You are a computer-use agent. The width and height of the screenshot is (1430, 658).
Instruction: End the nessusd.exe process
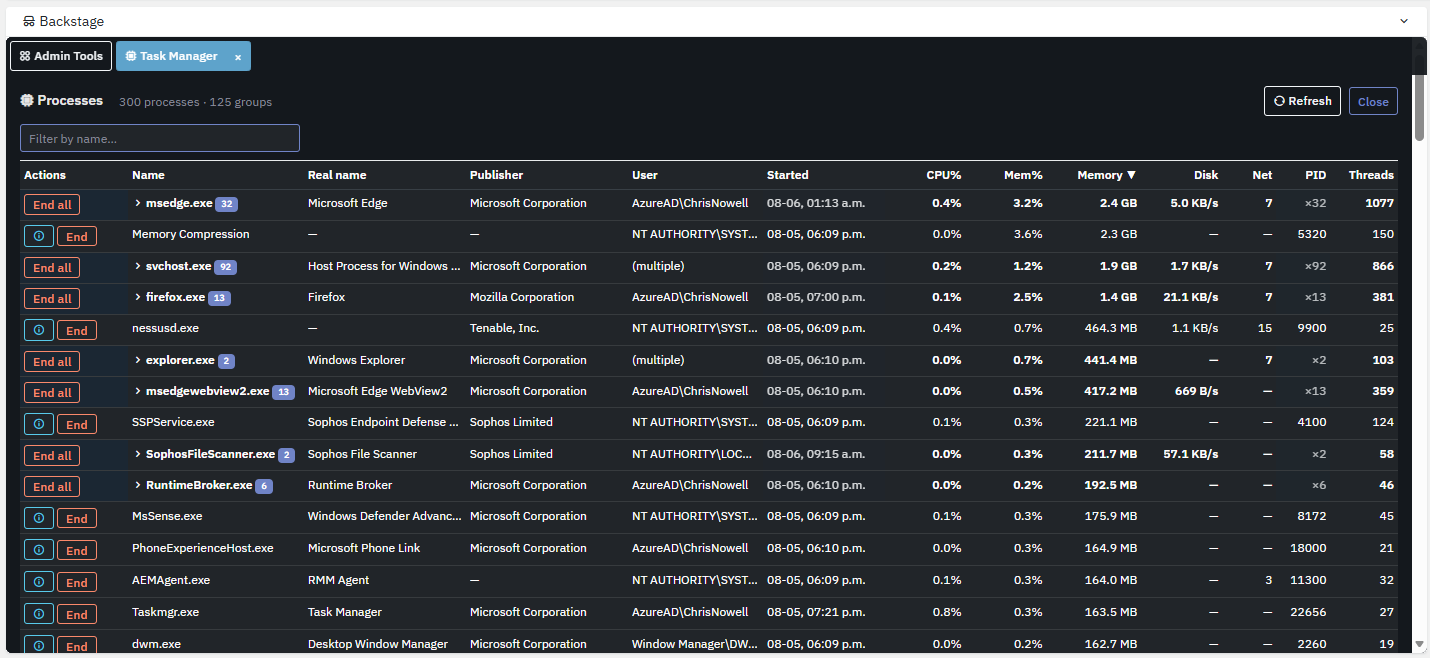77,330
